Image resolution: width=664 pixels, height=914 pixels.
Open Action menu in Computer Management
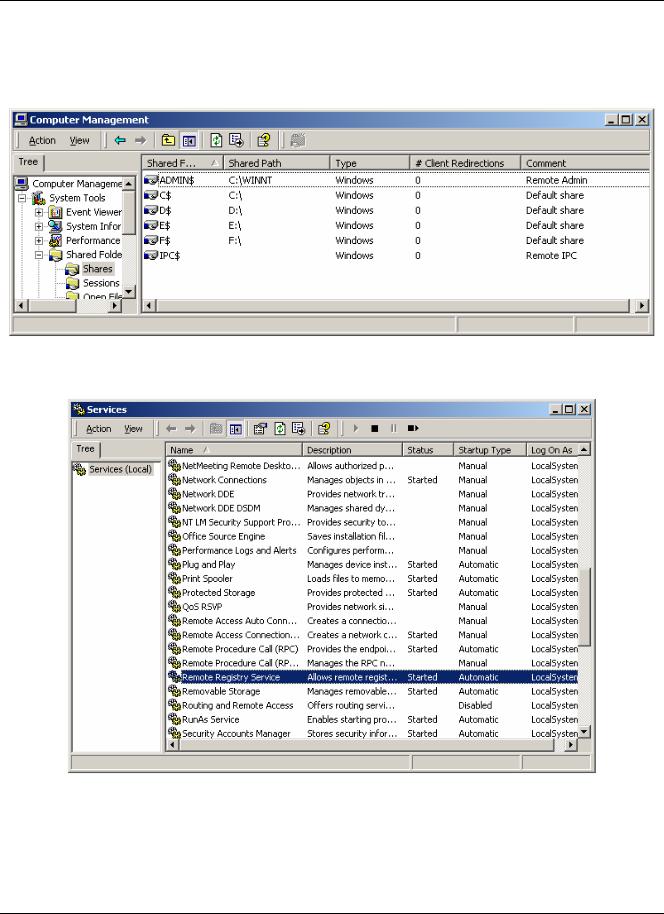coord(42,140)
